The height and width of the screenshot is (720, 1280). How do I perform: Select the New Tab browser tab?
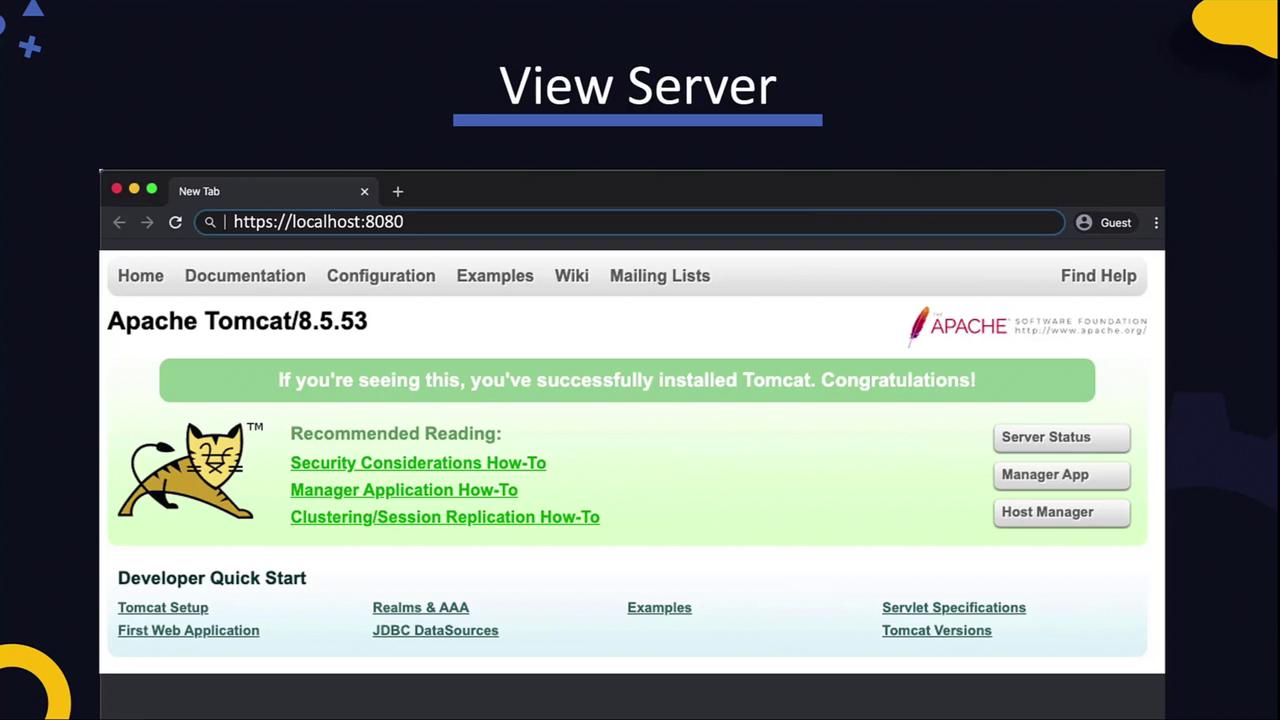click(x=272, y=191)
